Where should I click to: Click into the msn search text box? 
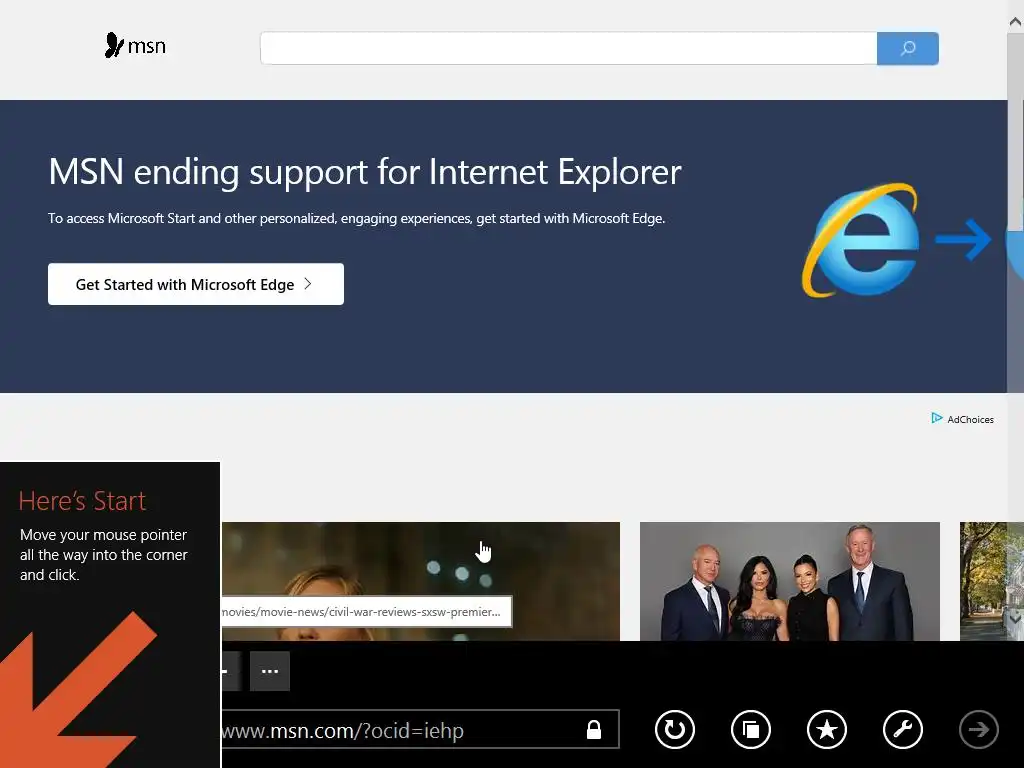pos(568,48)
